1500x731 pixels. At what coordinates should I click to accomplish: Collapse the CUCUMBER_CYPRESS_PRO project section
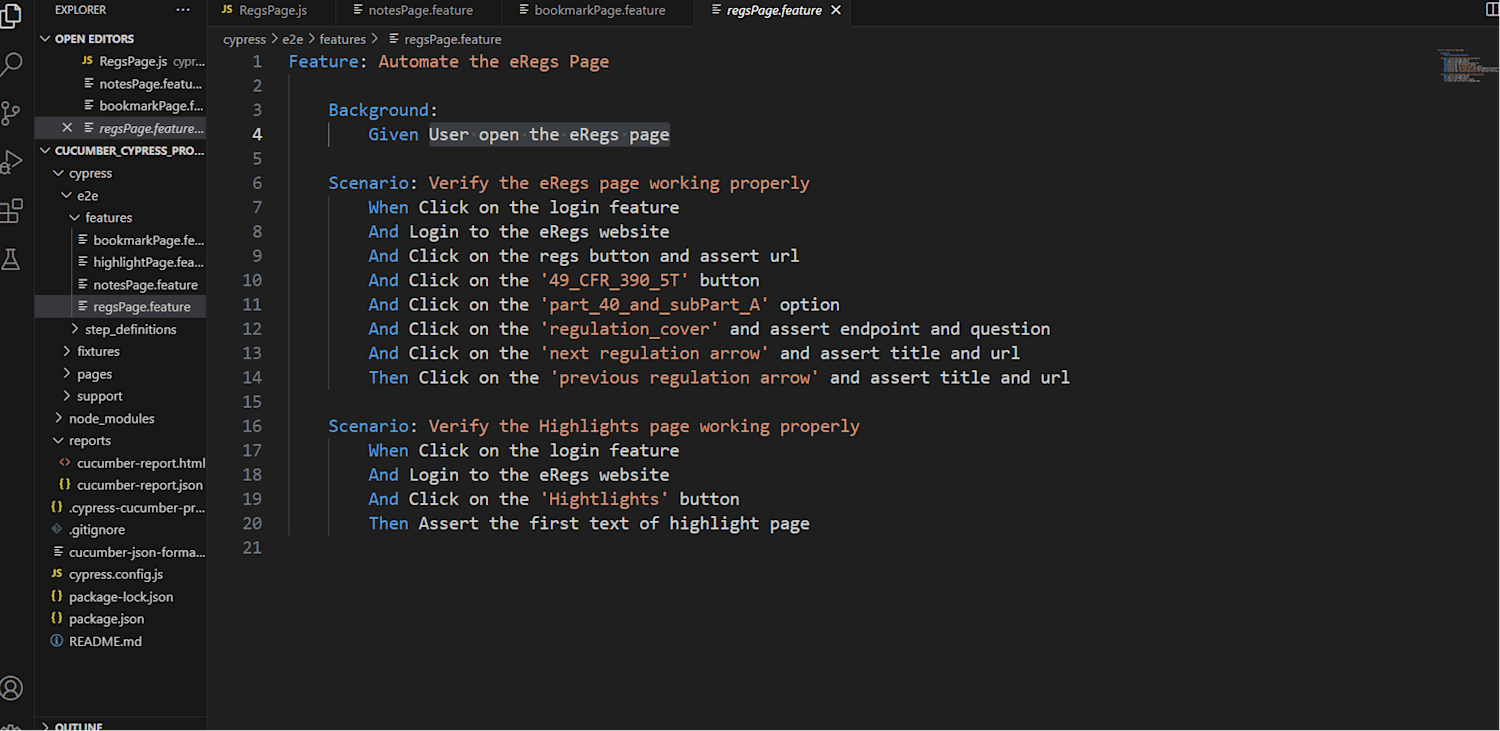coord(45,151)
